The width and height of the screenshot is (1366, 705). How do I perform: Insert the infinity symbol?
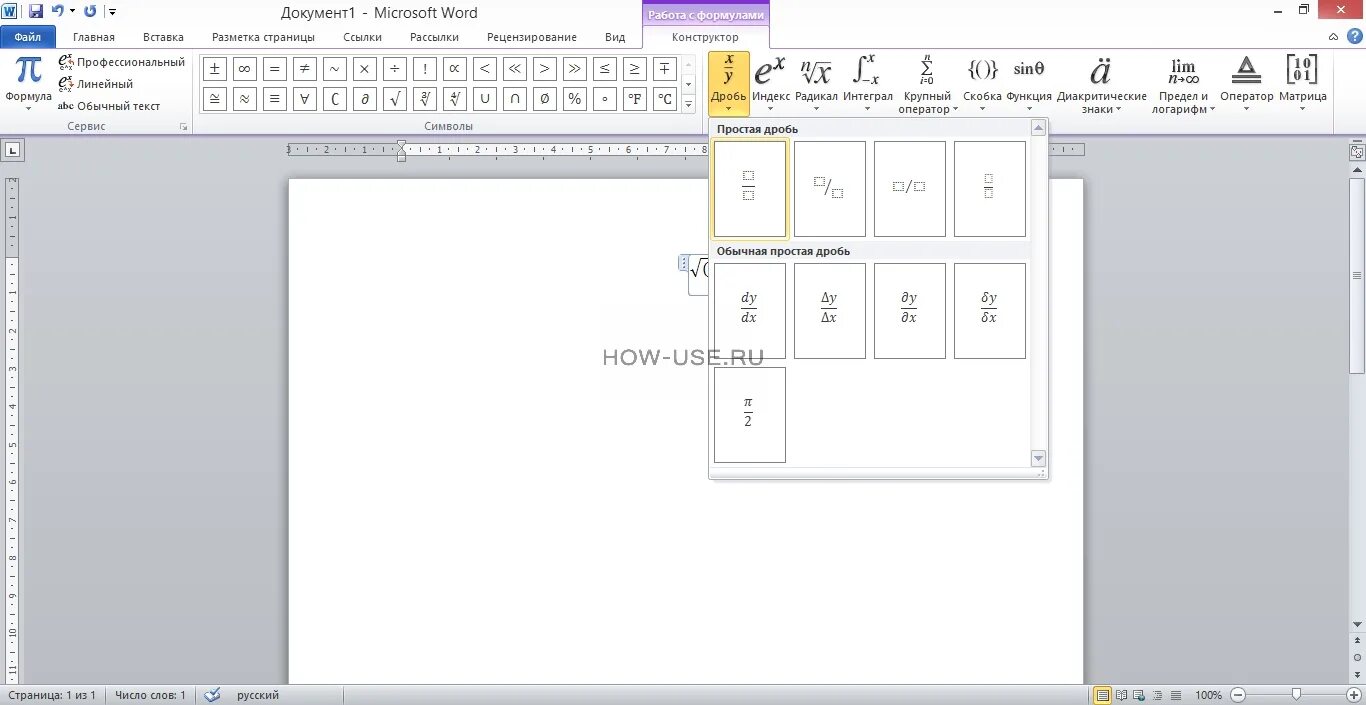pyautogui.click(x=244, y=69)
